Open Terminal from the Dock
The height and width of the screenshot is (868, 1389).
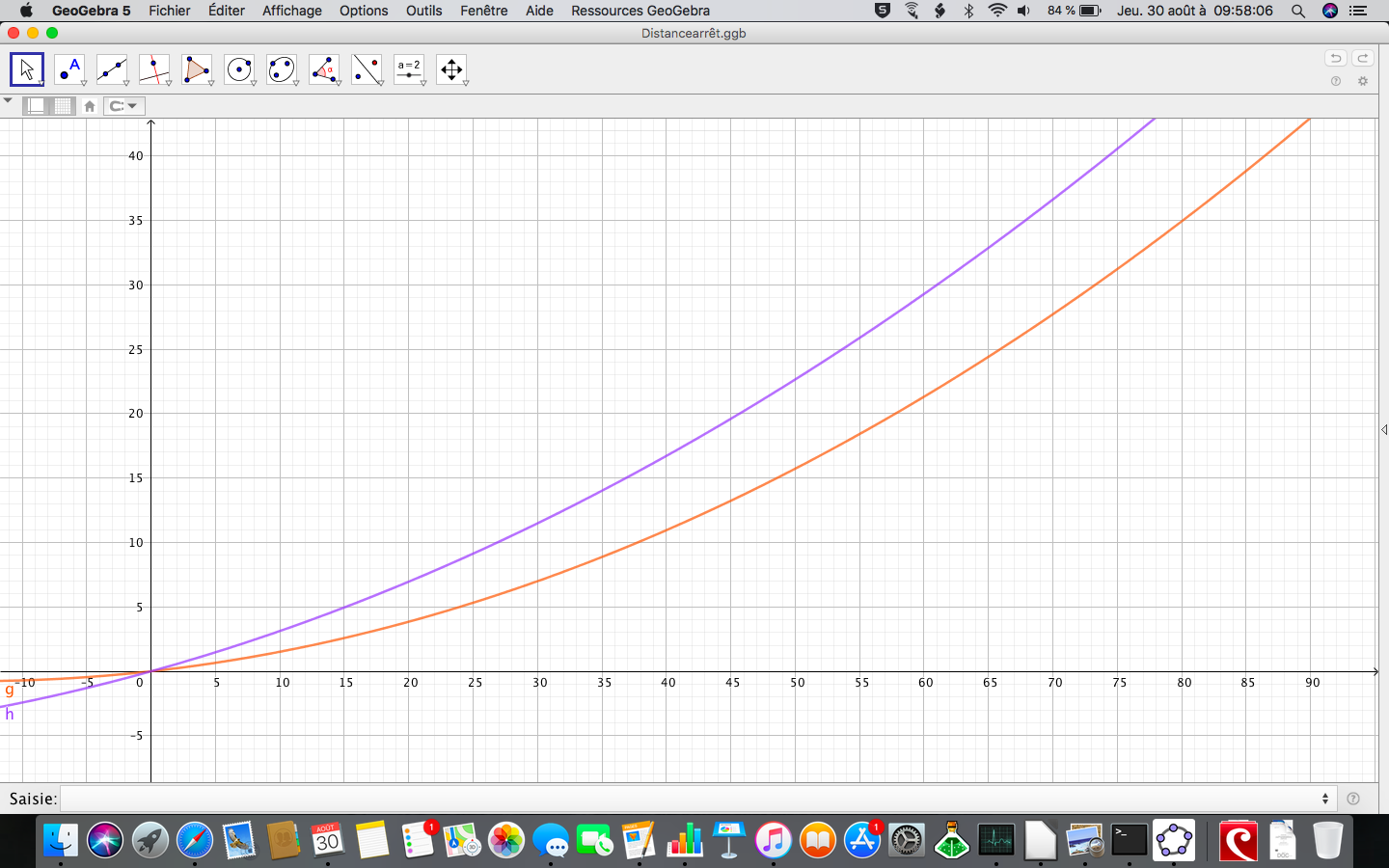[x=1130, y=840]
